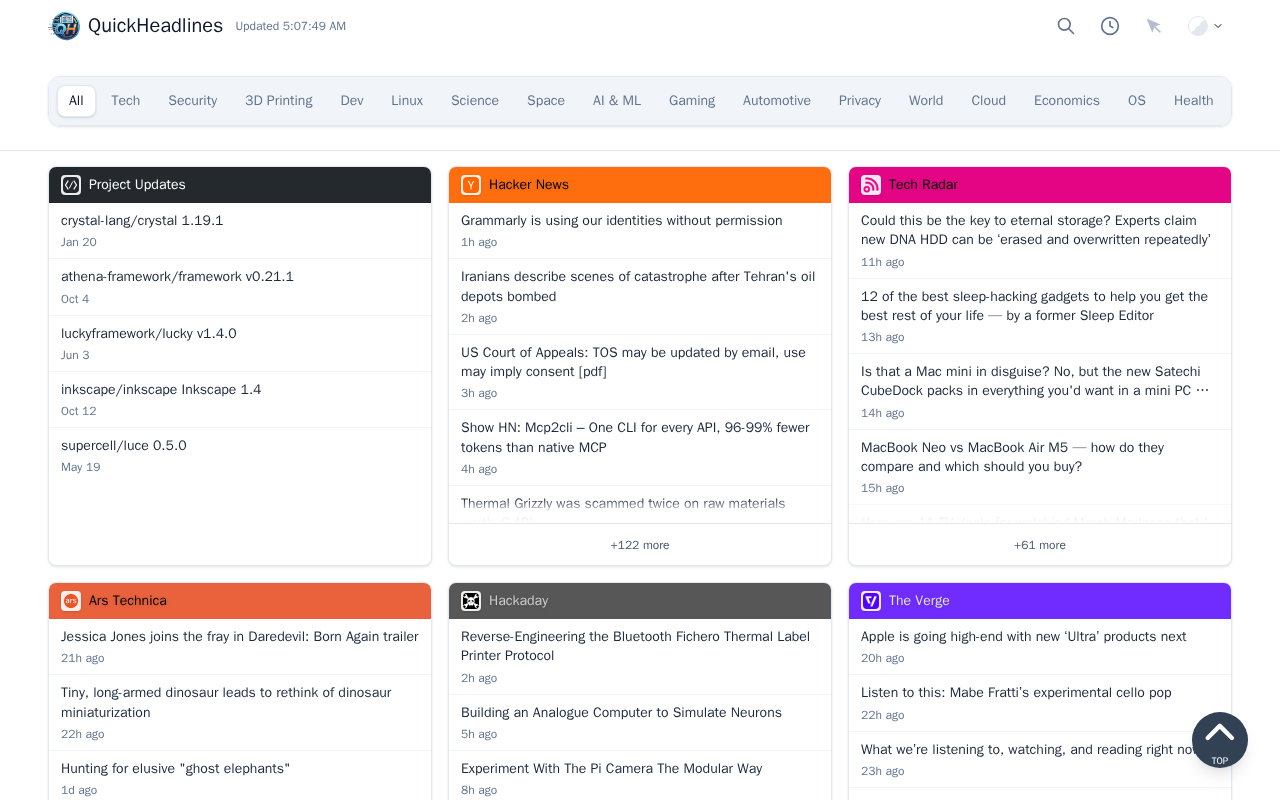Click the cursor arrow icon in the header
Image resolution: width=1280 pixels, height=800 pixels.
(1154, 26)
